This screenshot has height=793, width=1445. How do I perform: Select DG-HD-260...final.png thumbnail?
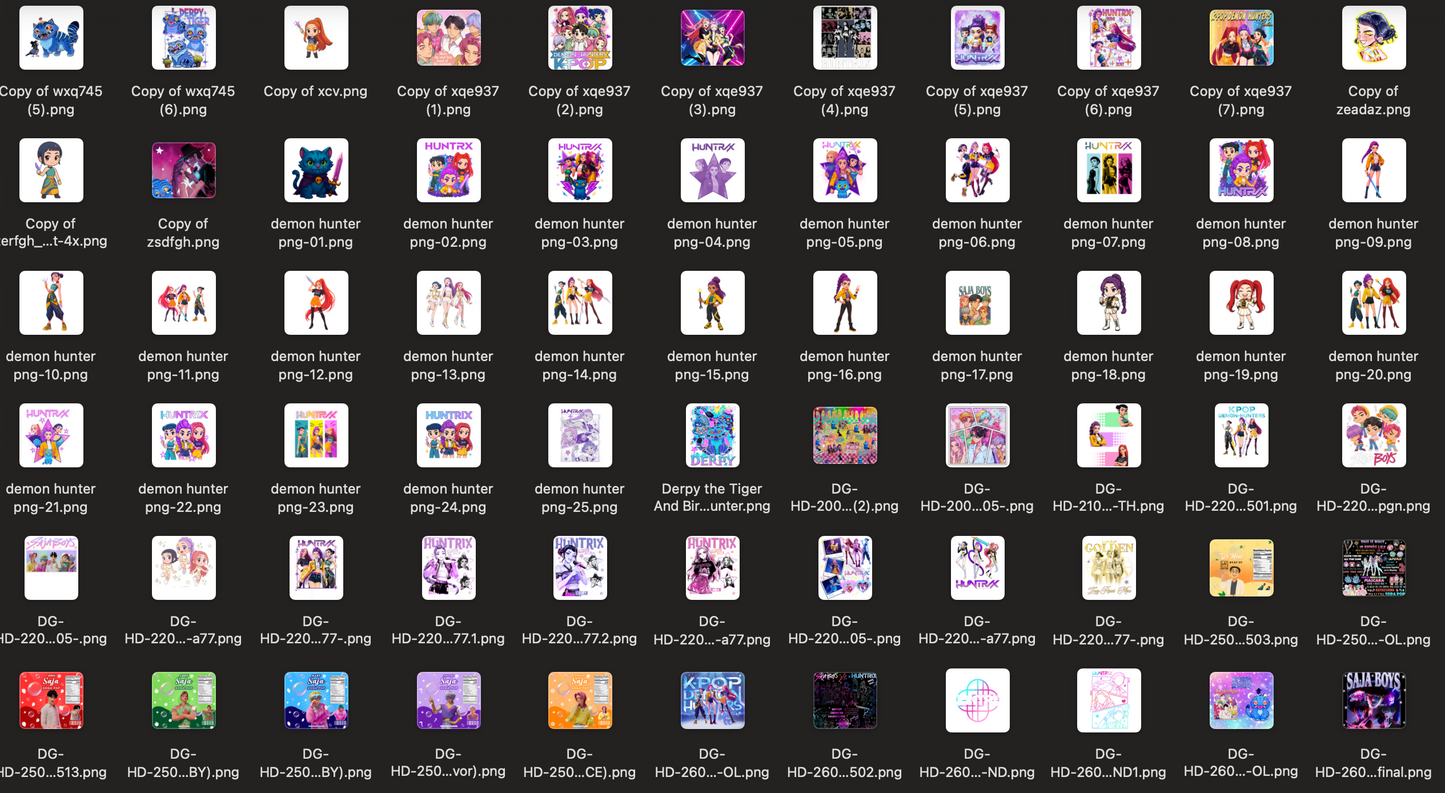[x=1373, y=700]
